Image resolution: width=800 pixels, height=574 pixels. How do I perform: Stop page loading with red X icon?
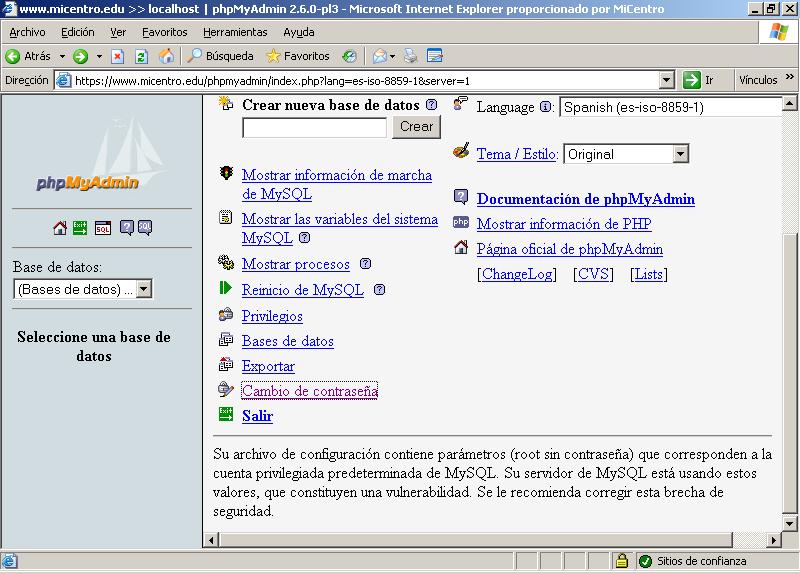point(118,56)
